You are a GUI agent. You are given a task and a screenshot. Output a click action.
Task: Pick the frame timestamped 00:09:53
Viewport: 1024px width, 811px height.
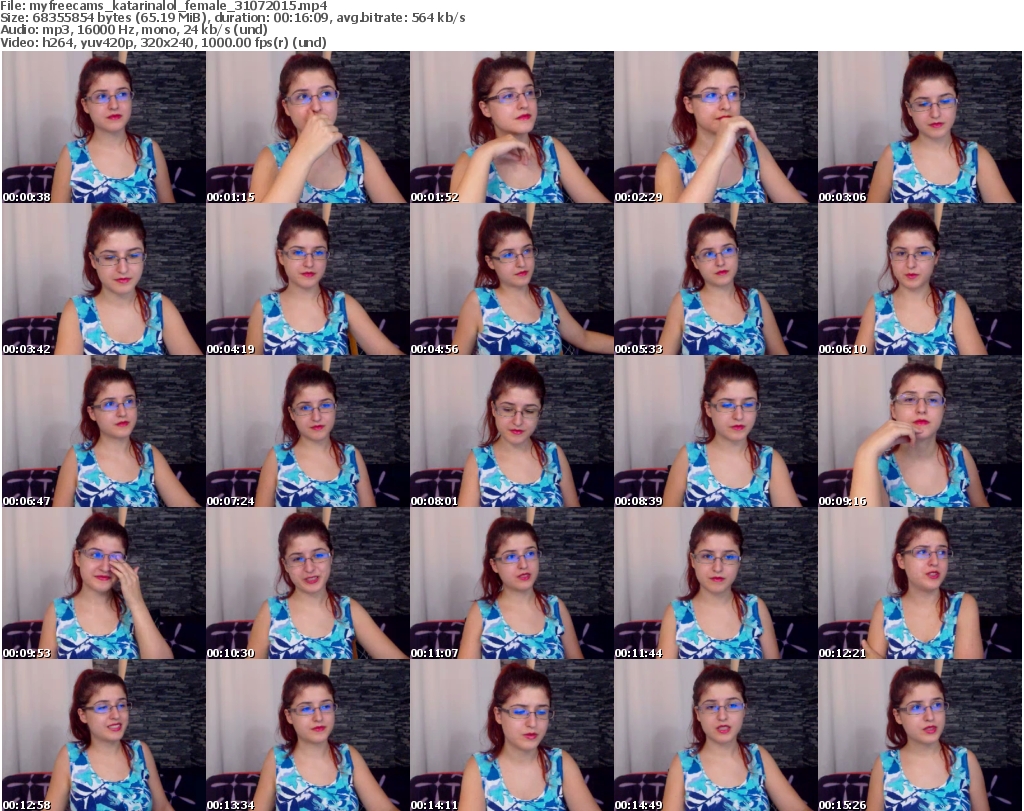click(x=103, y=584)
